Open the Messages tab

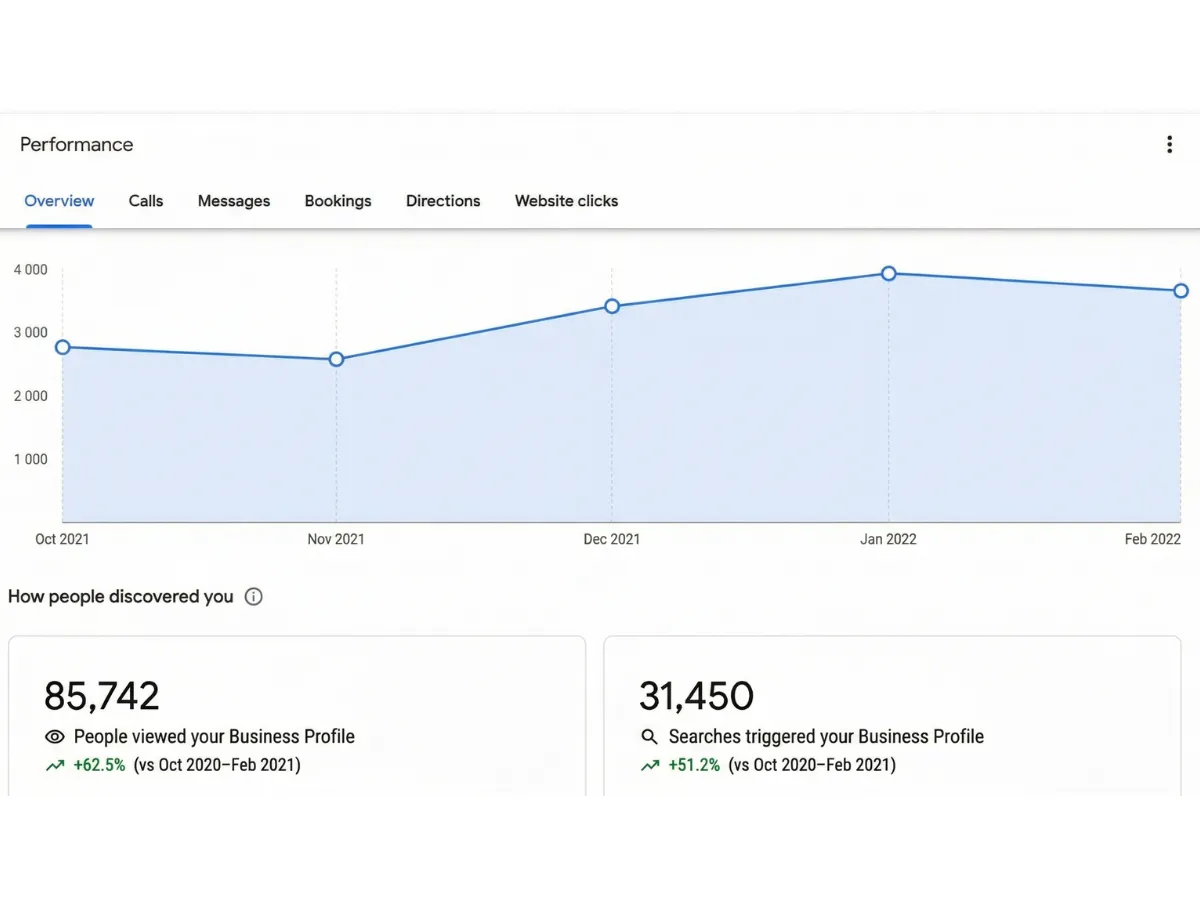point(234,201)
